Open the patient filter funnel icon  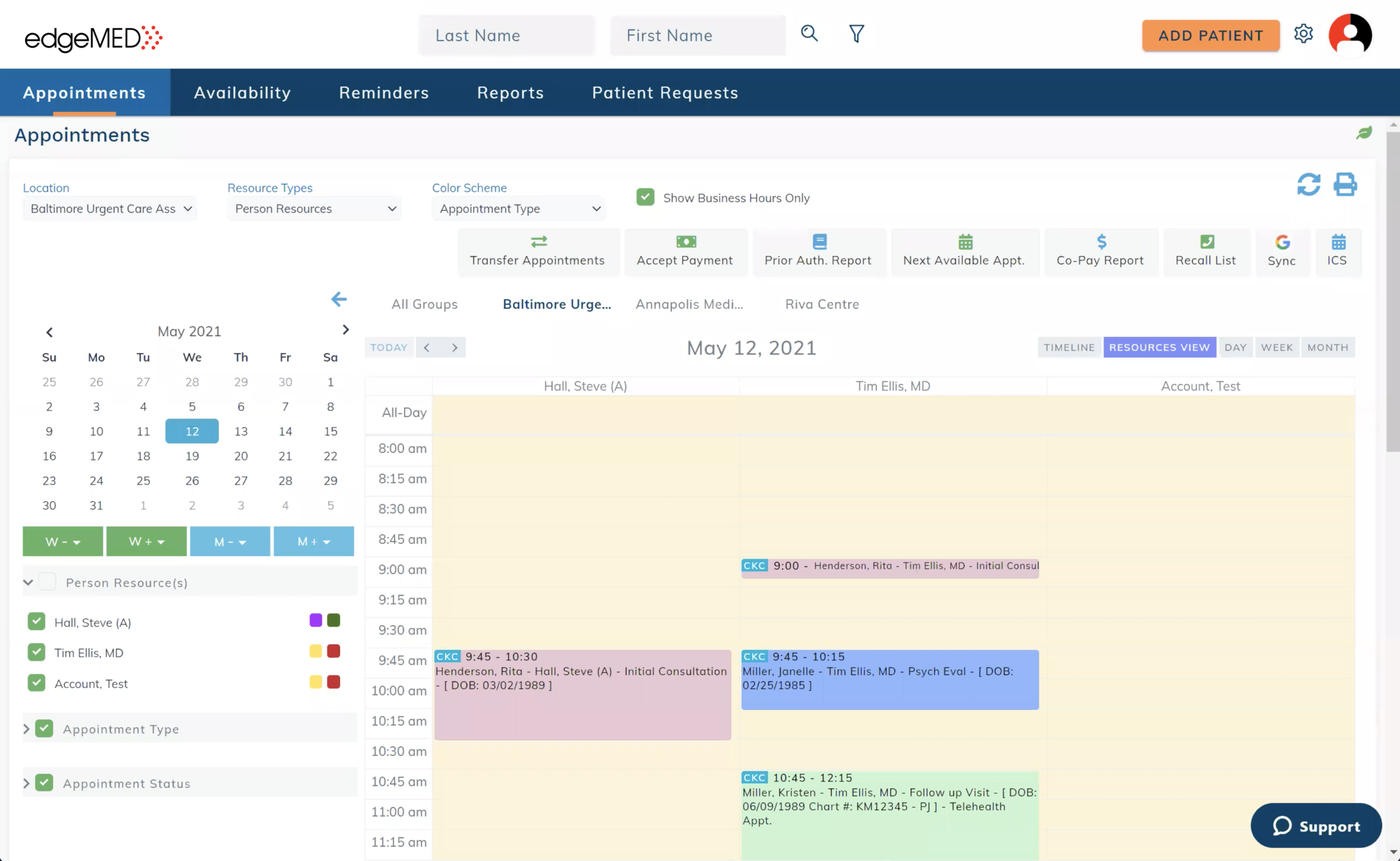pos(856,34)
